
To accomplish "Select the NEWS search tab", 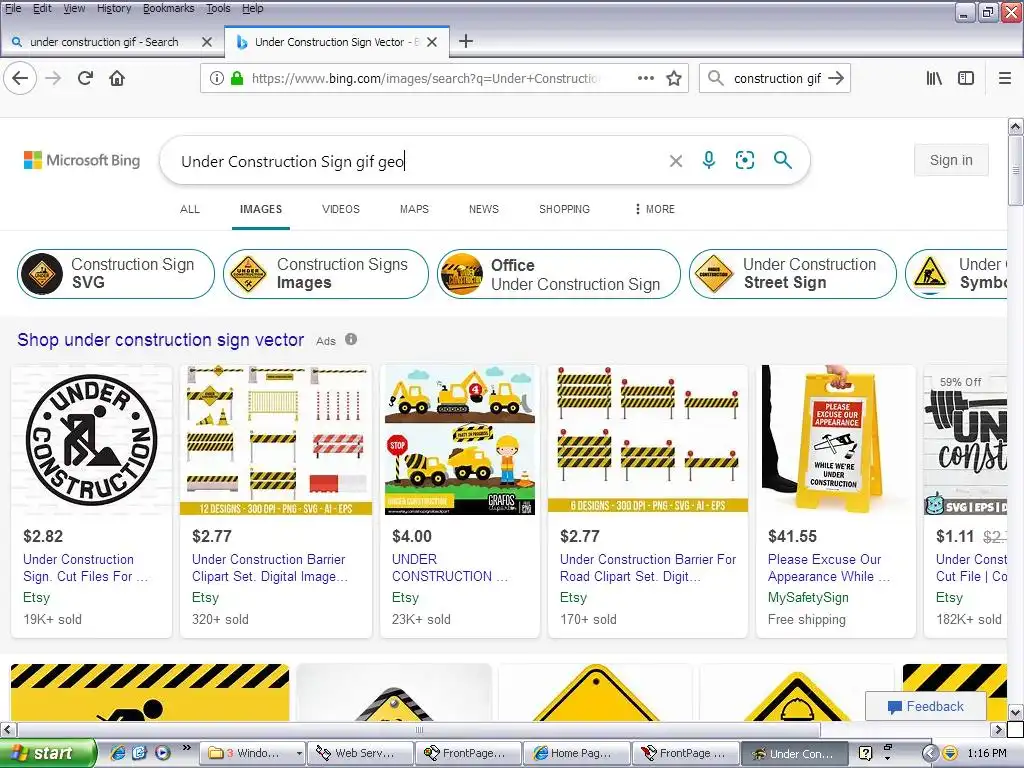I will [483, 209].
